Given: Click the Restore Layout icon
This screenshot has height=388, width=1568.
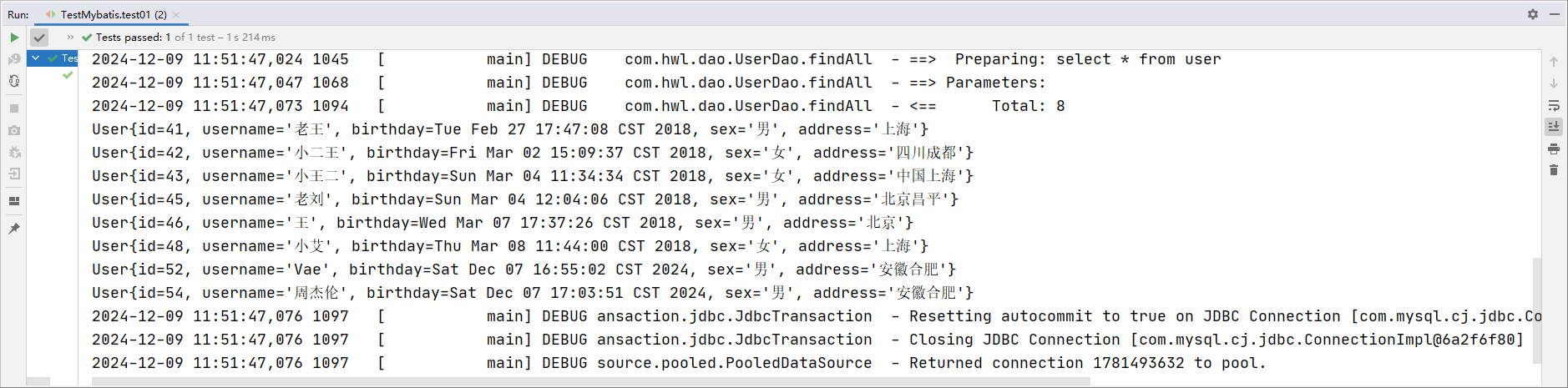Looking at the screenshot, I should pos(14,201).
